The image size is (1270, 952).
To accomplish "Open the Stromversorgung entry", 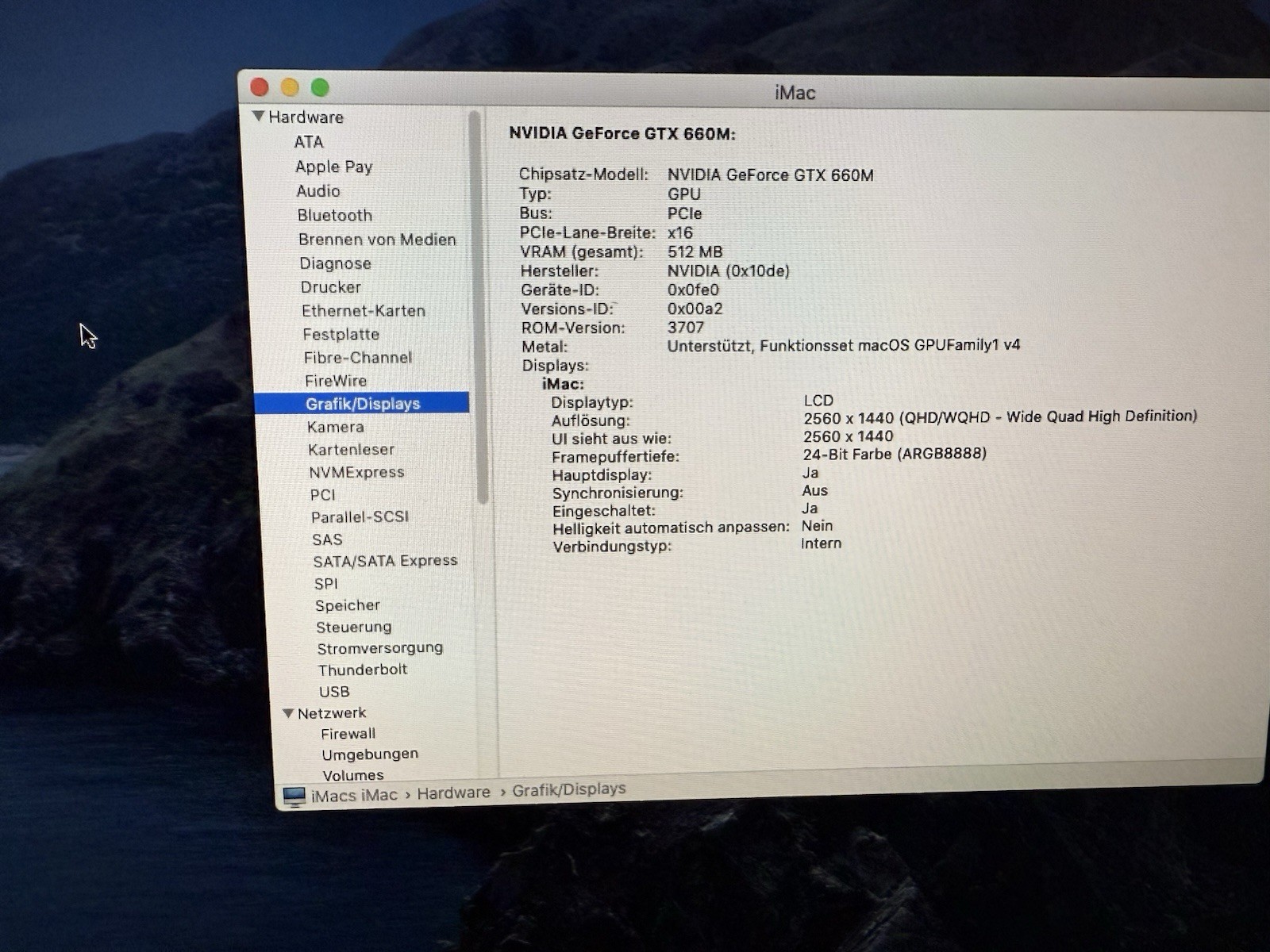I will click(x=379, y=648).
